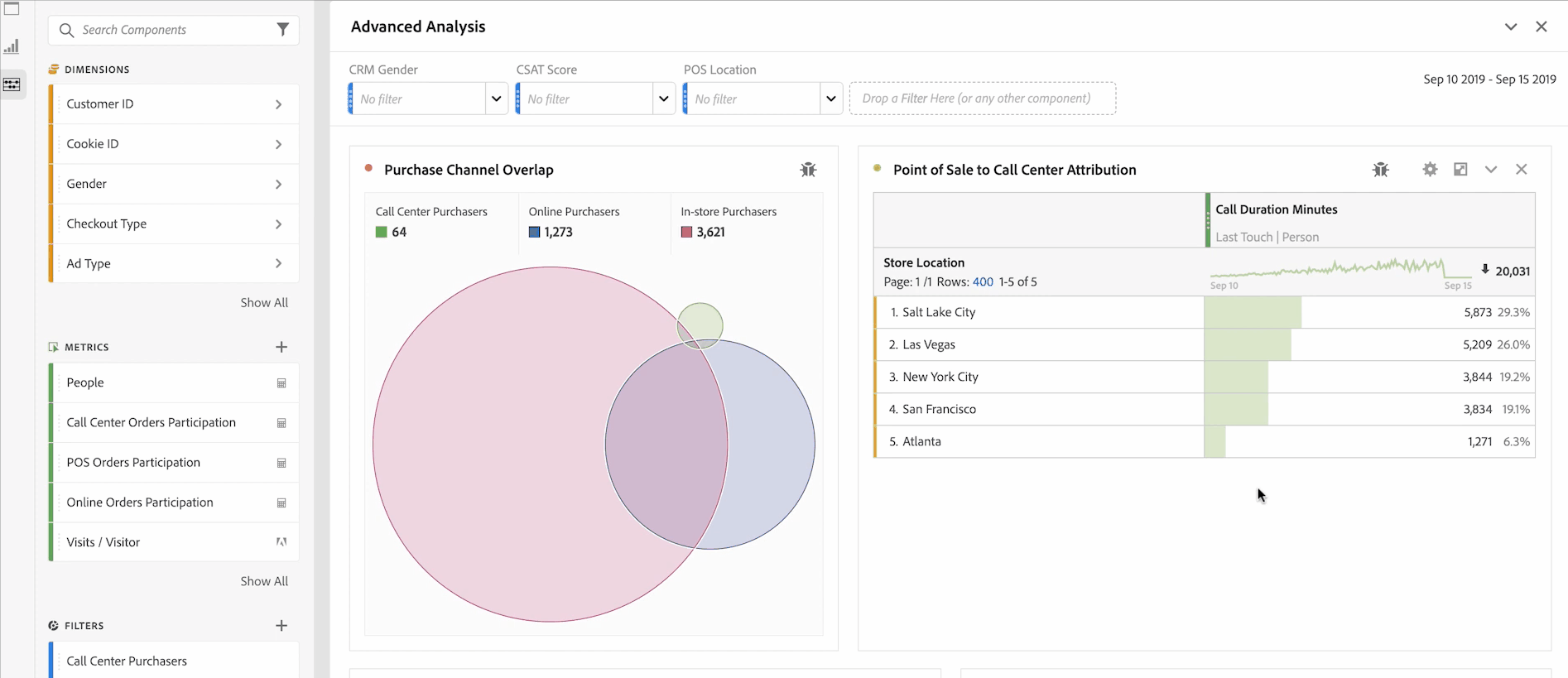Screen dimensions: 1568x678
Task: Expand the Point of Sale visualization size icon
Action: tap(1460, 170)
